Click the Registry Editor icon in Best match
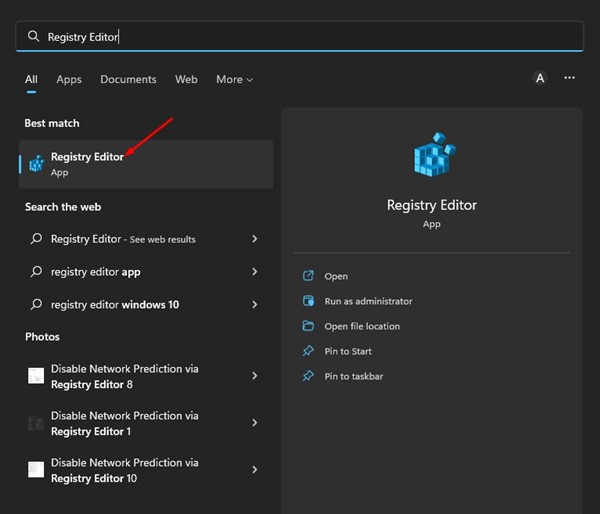 pyautogui.click(x=37, y=164)
